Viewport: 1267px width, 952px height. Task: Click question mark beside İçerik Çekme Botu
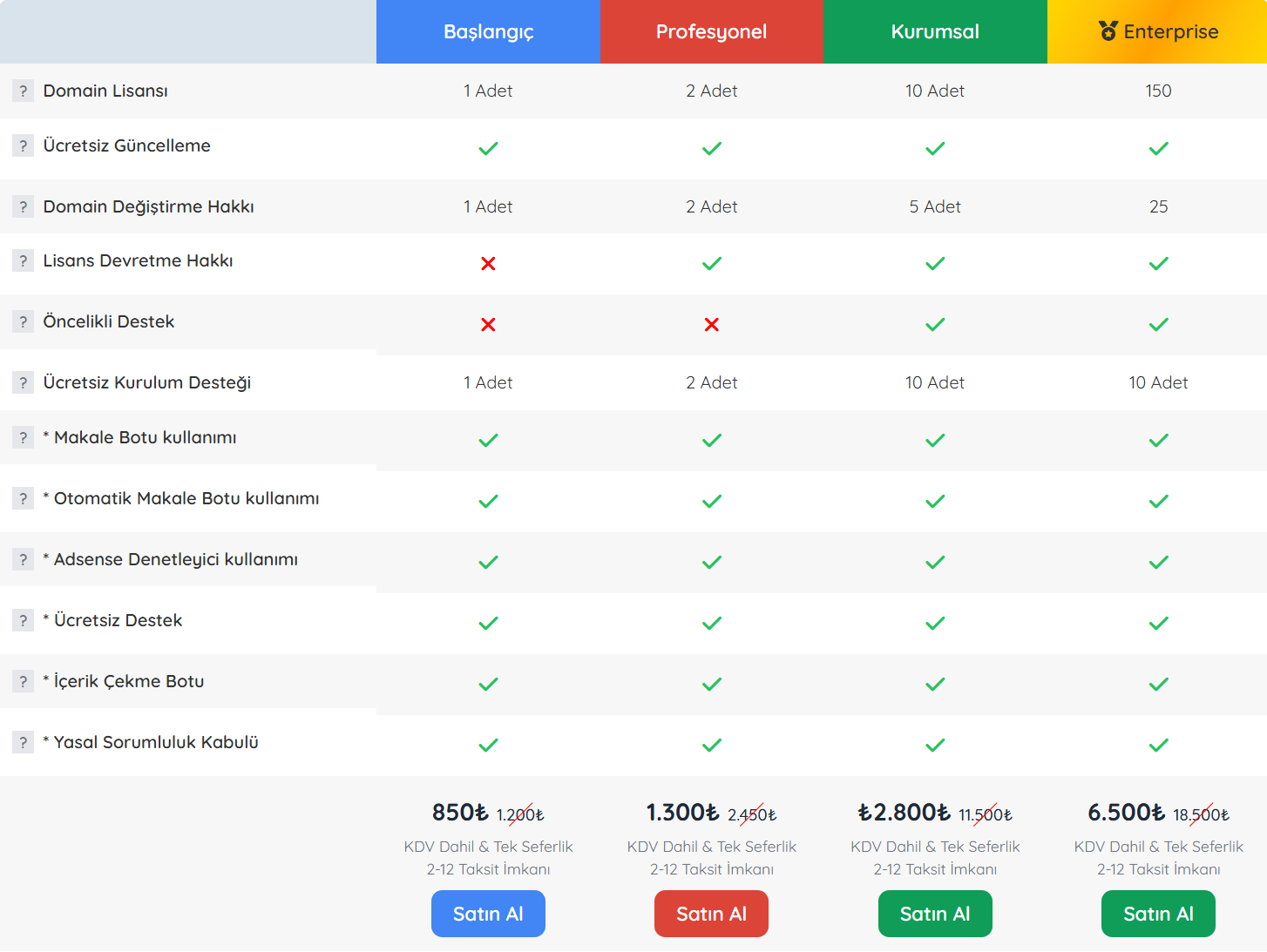[x=23, y=681]
